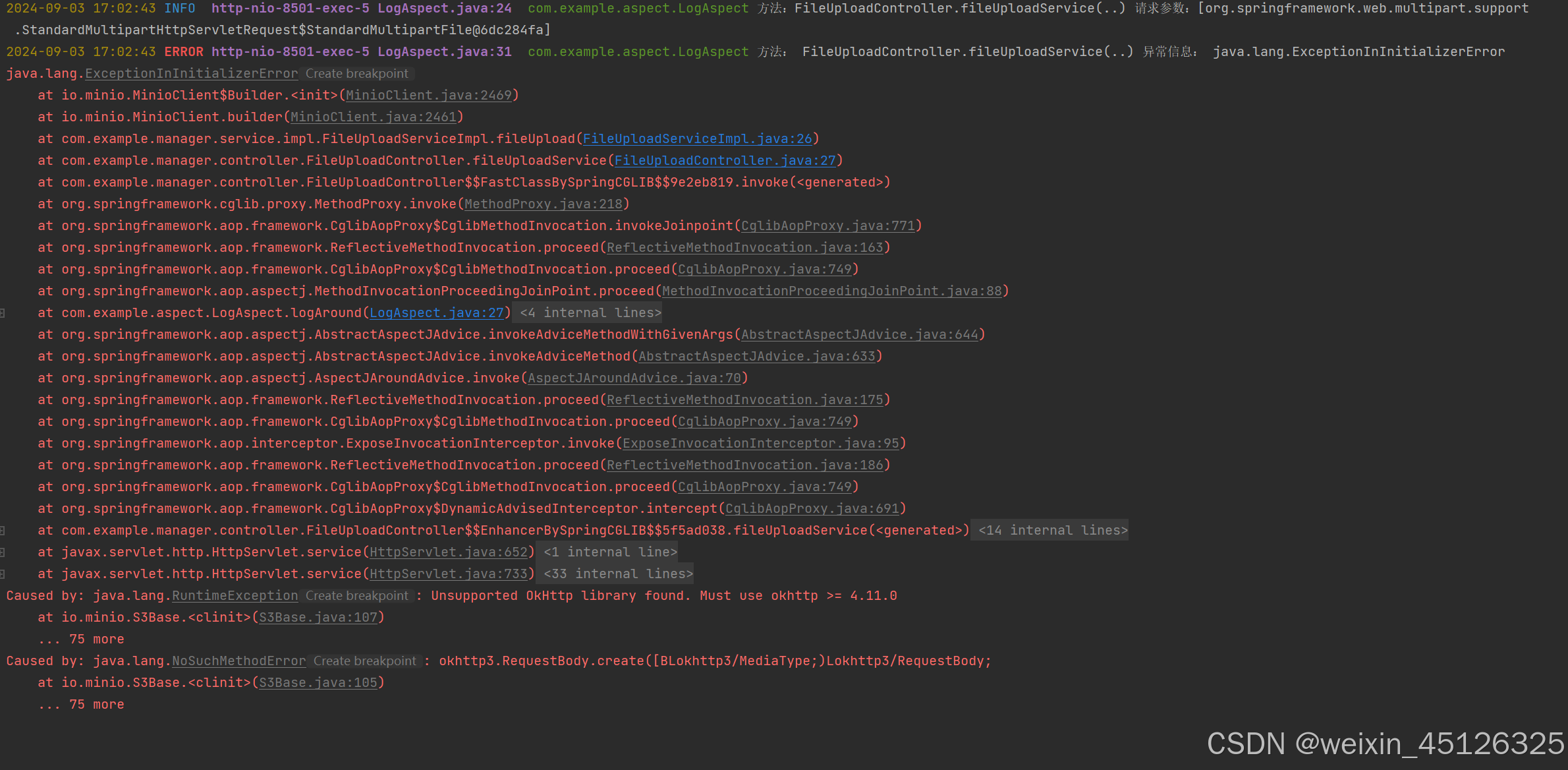This screenshot has height=770, width=1568.
Task: Click the ExceptionInInitializerError class link
Action: tap(191, 73)
